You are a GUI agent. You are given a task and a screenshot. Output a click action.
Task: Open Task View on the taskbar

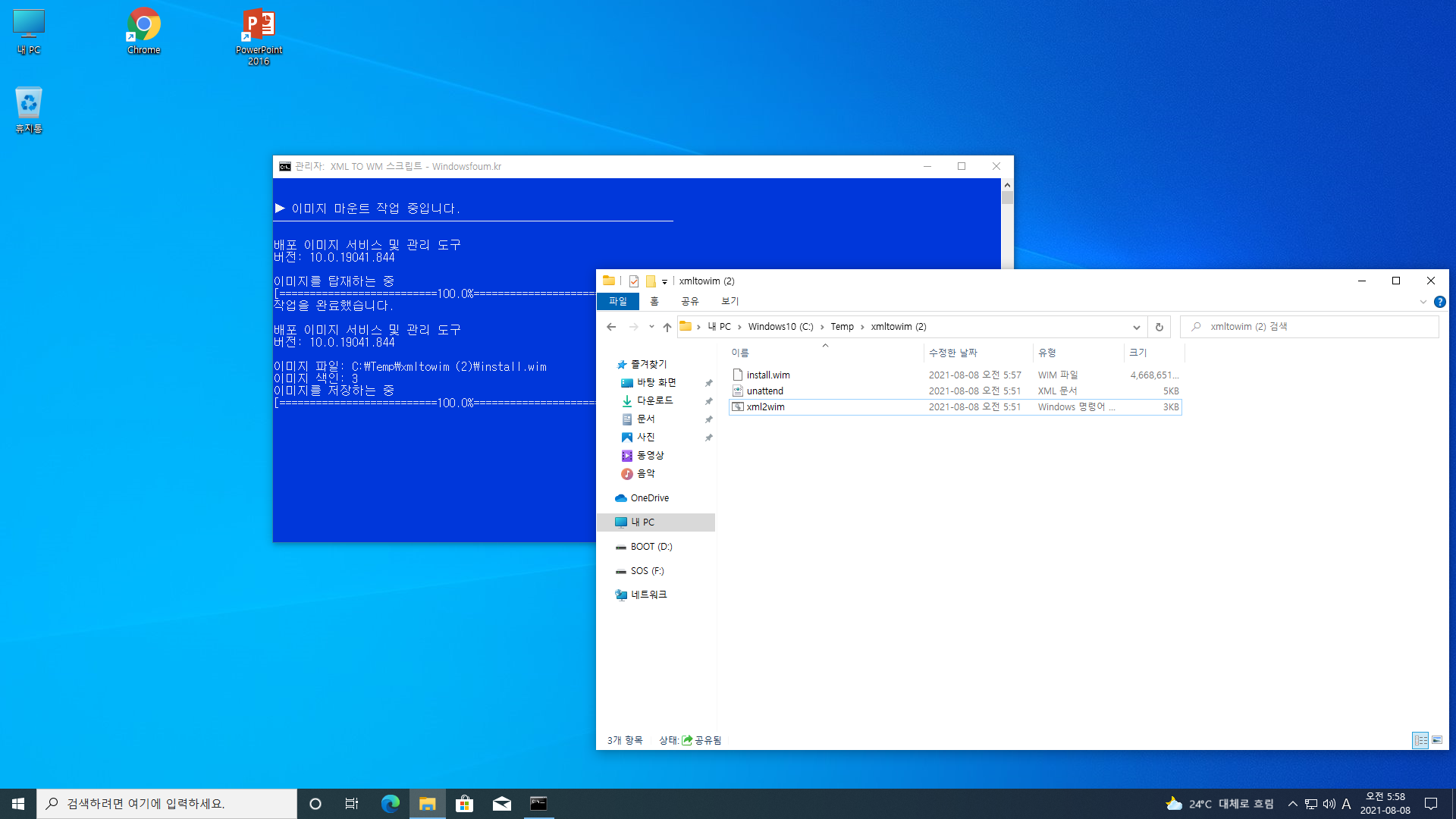click(x=352, y=804)
